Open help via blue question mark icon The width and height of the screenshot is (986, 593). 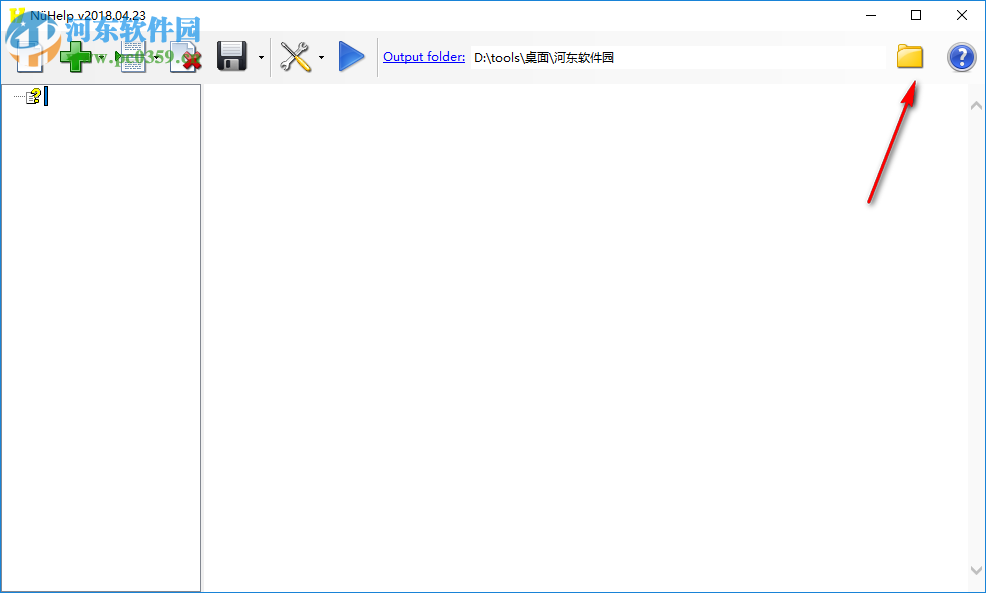point(961,57)
